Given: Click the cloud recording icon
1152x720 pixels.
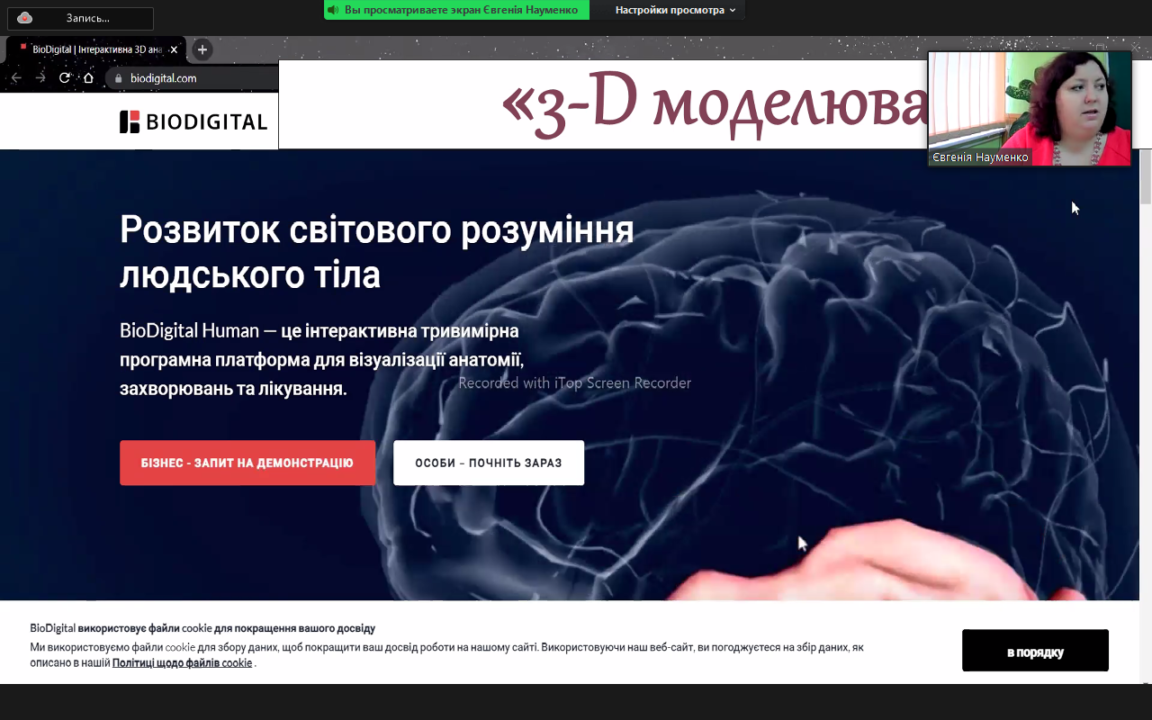Looking at the screenshot, I should [25, 18].
